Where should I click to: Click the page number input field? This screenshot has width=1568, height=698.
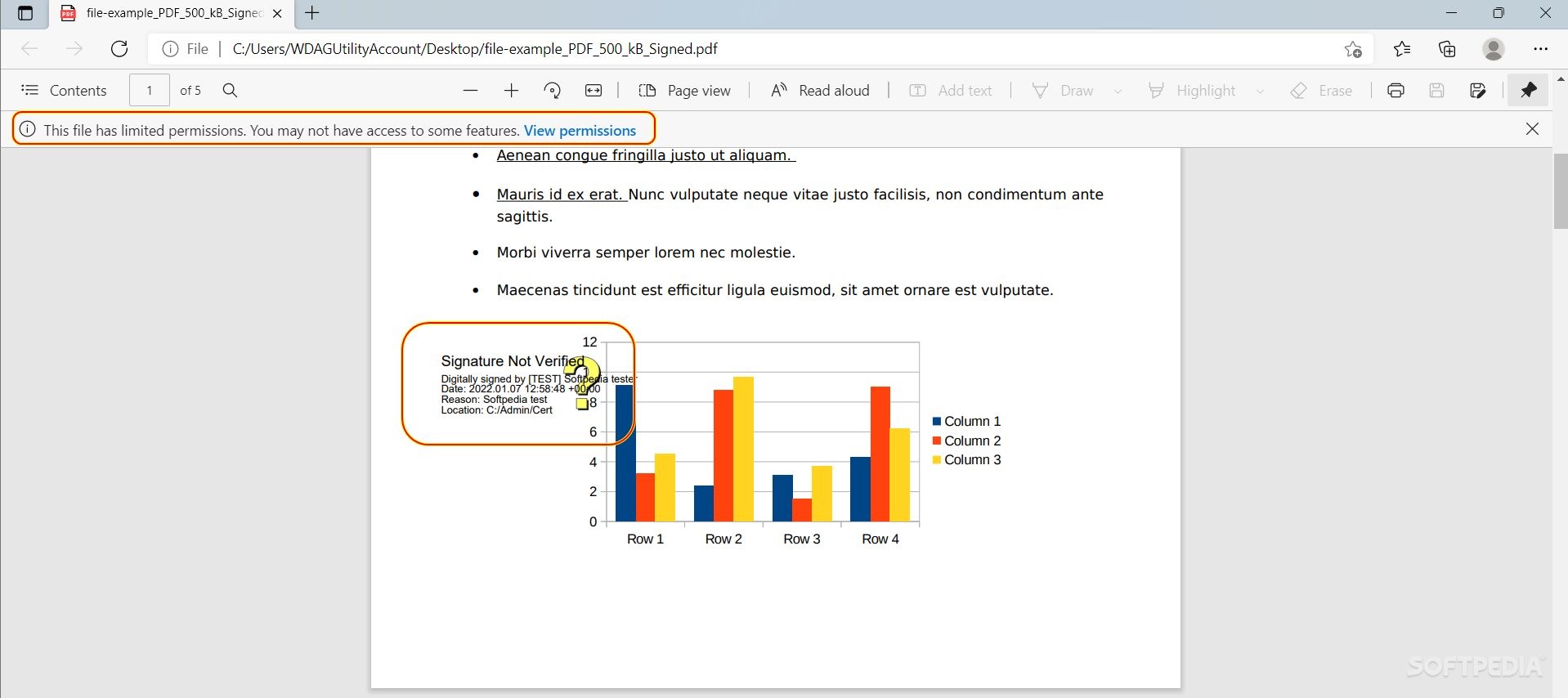[150, 90]
